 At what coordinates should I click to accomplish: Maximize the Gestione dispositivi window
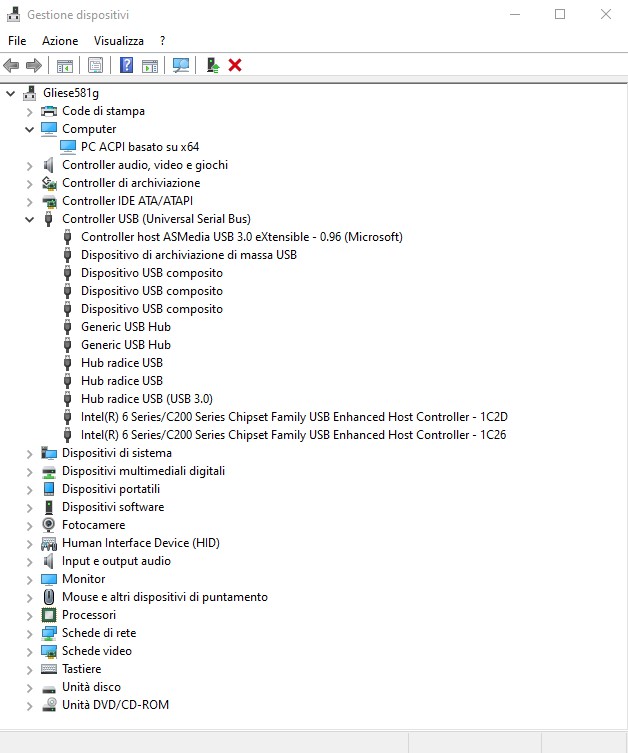pyautogui.click(x=560, y=14)
